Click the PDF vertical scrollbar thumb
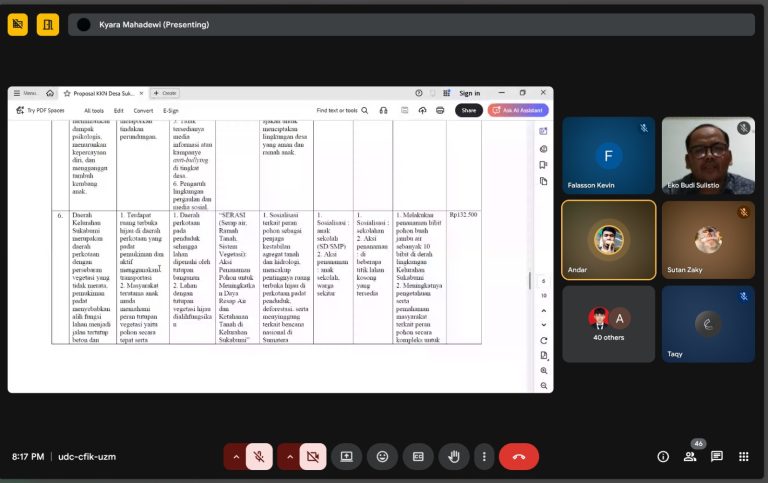Screen dimensions: 768x483 530,281
